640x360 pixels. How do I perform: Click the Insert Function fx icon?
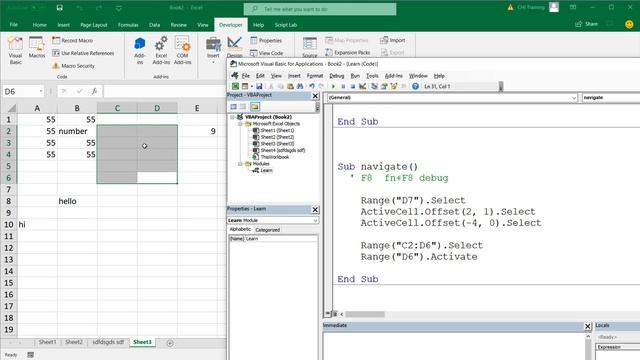coord(94,91)
